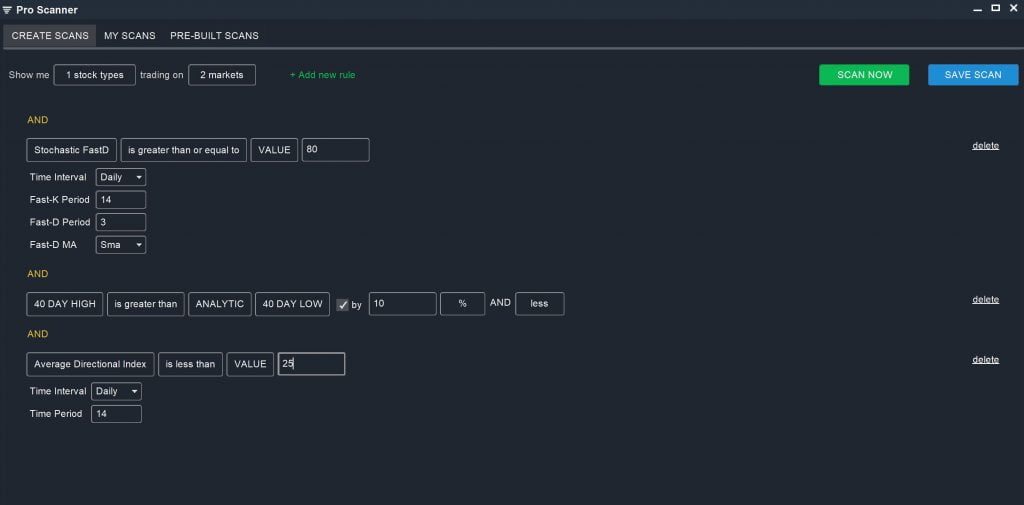1024x505 pixels.
Task: Click the Add new rule link
Action: tap(322, 75)
